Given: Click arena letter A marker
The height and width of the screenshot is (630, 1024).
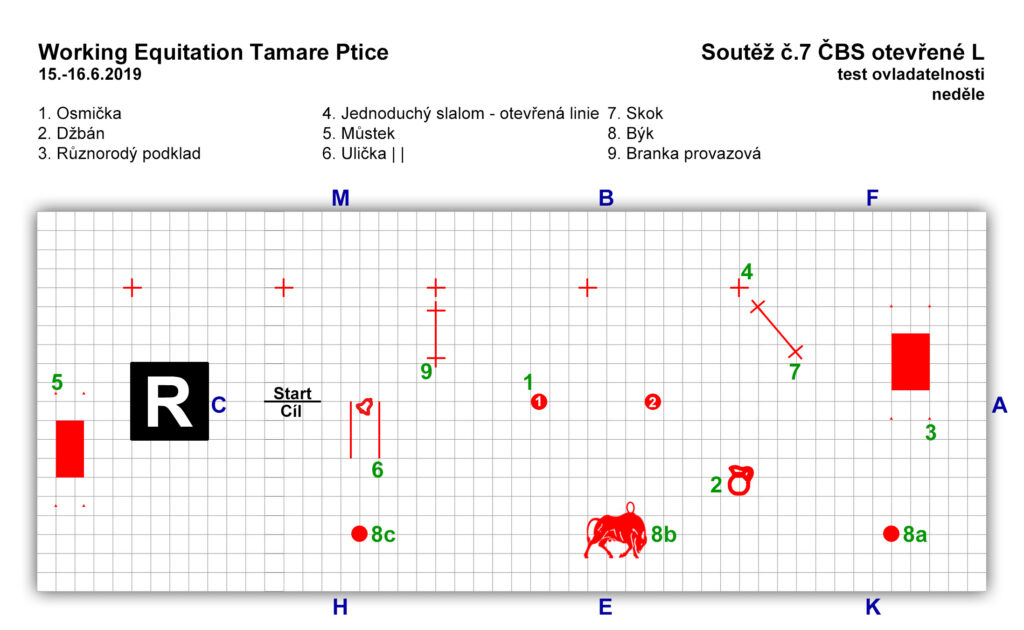Looking at the screenshot, I should point(999,405).
